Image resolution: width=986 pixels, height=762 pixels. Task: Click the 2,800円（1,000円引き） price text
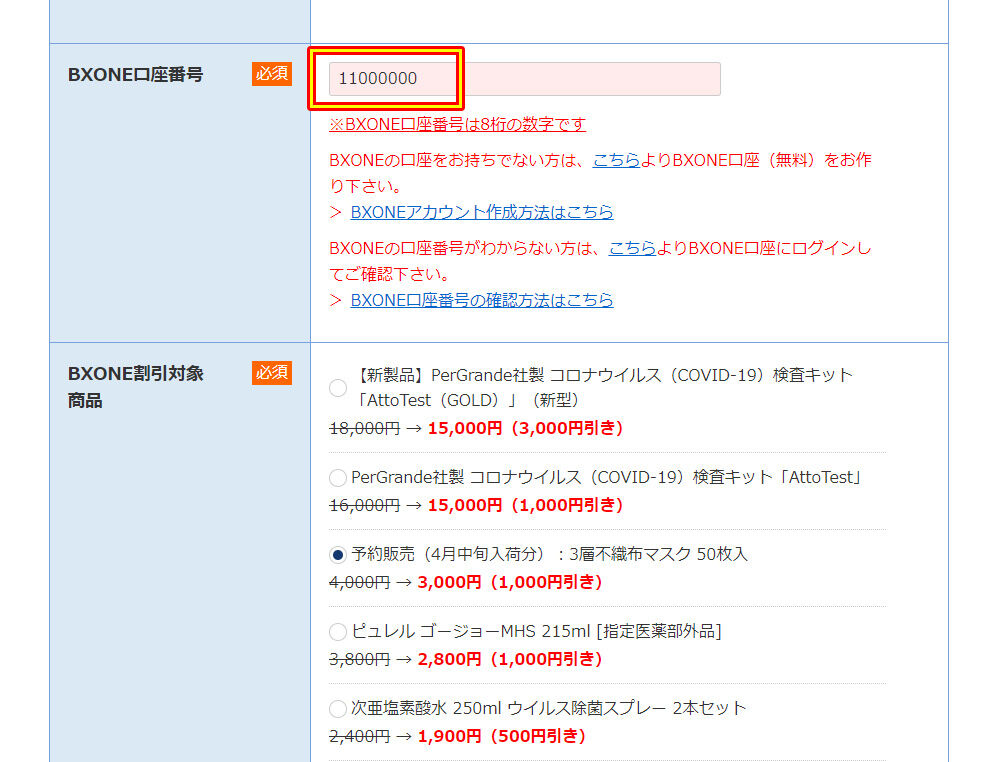(x=510, y=659)
